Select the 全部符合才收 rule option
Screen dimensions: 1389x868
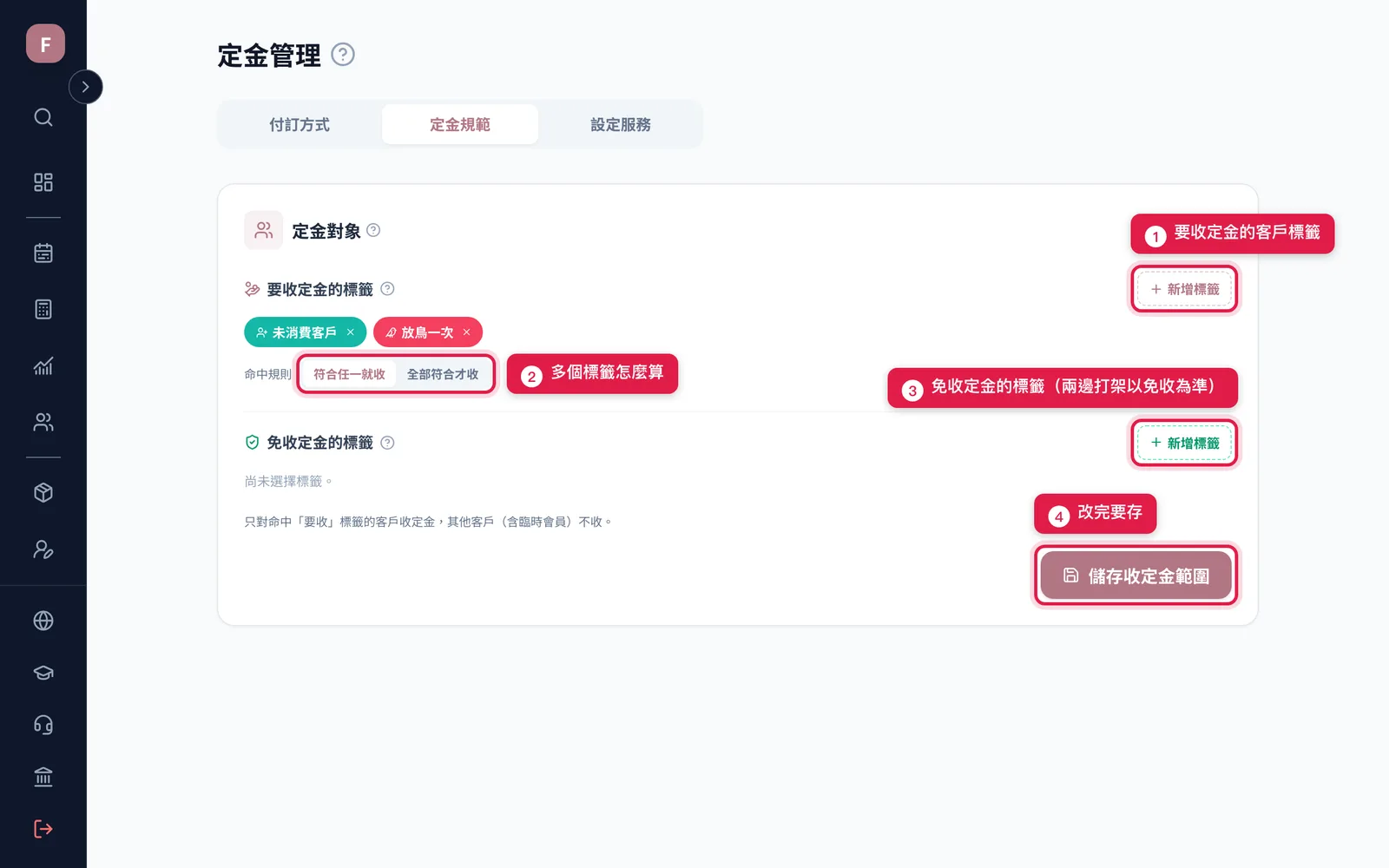443,374
